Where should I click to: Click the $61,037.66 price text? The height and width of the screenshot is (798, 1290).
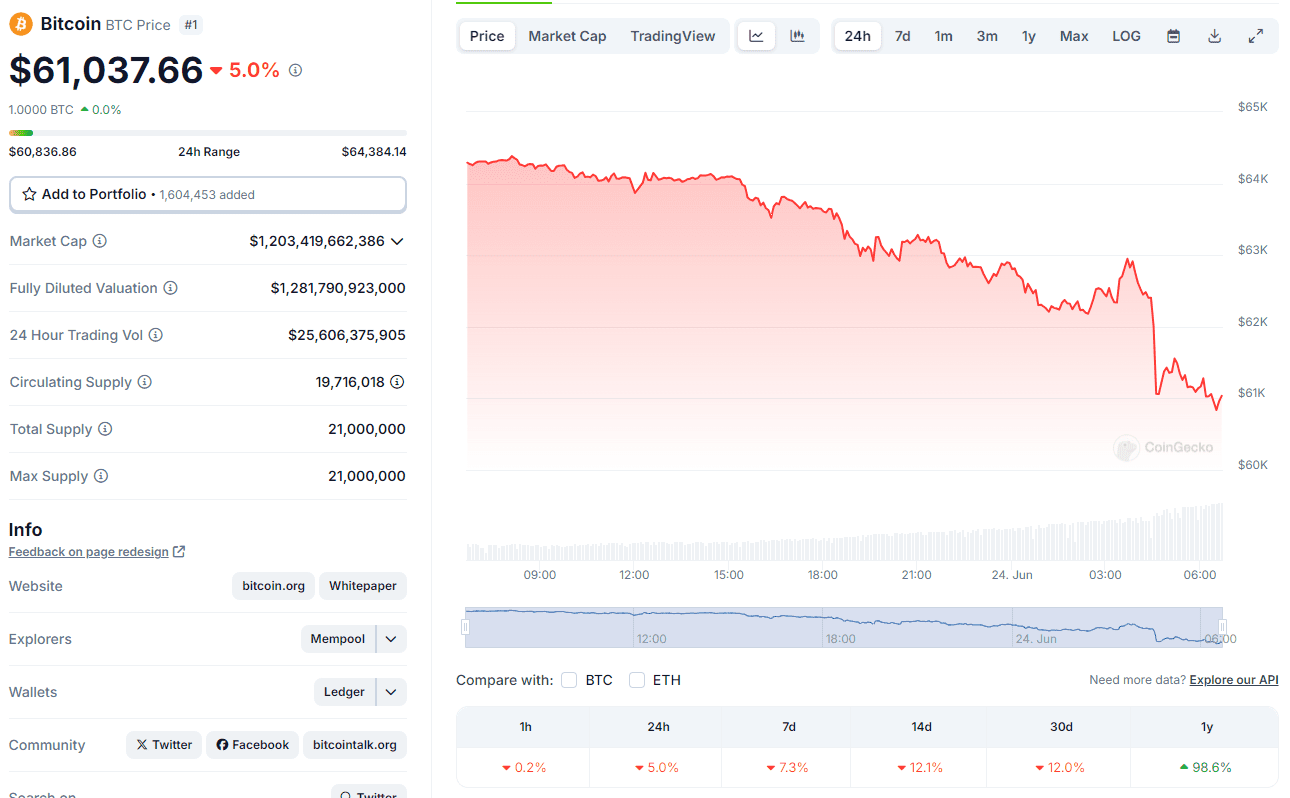pyautogui.click(x=106, y=70)
